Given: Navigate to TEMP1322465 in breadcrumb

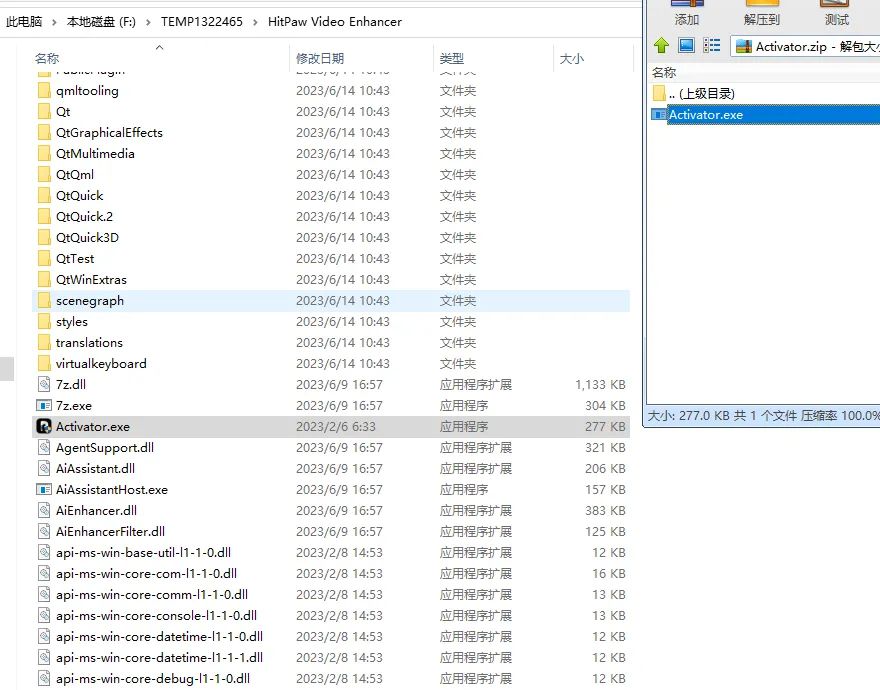Looking at the screenshot, I should (x=202, y=22).
